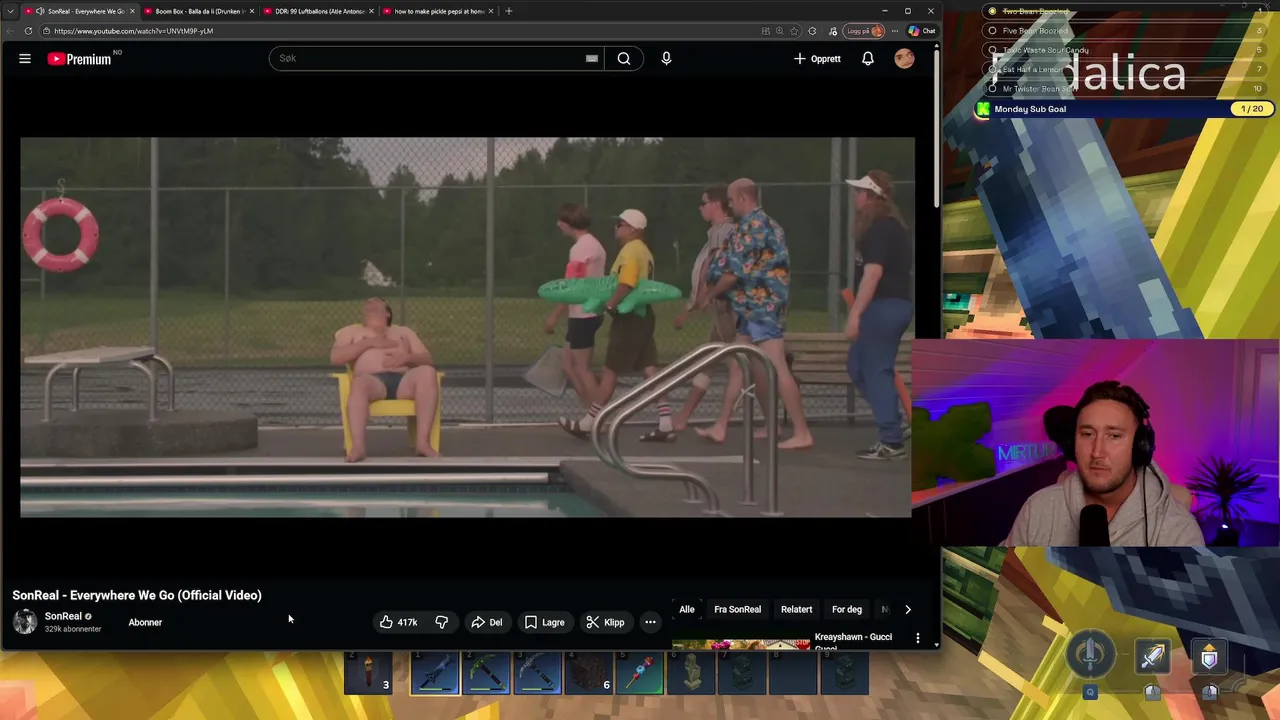1280x720 pixels.
Task: Click the '1 / 20' sub goal counter
Action: click(1252, 108)
